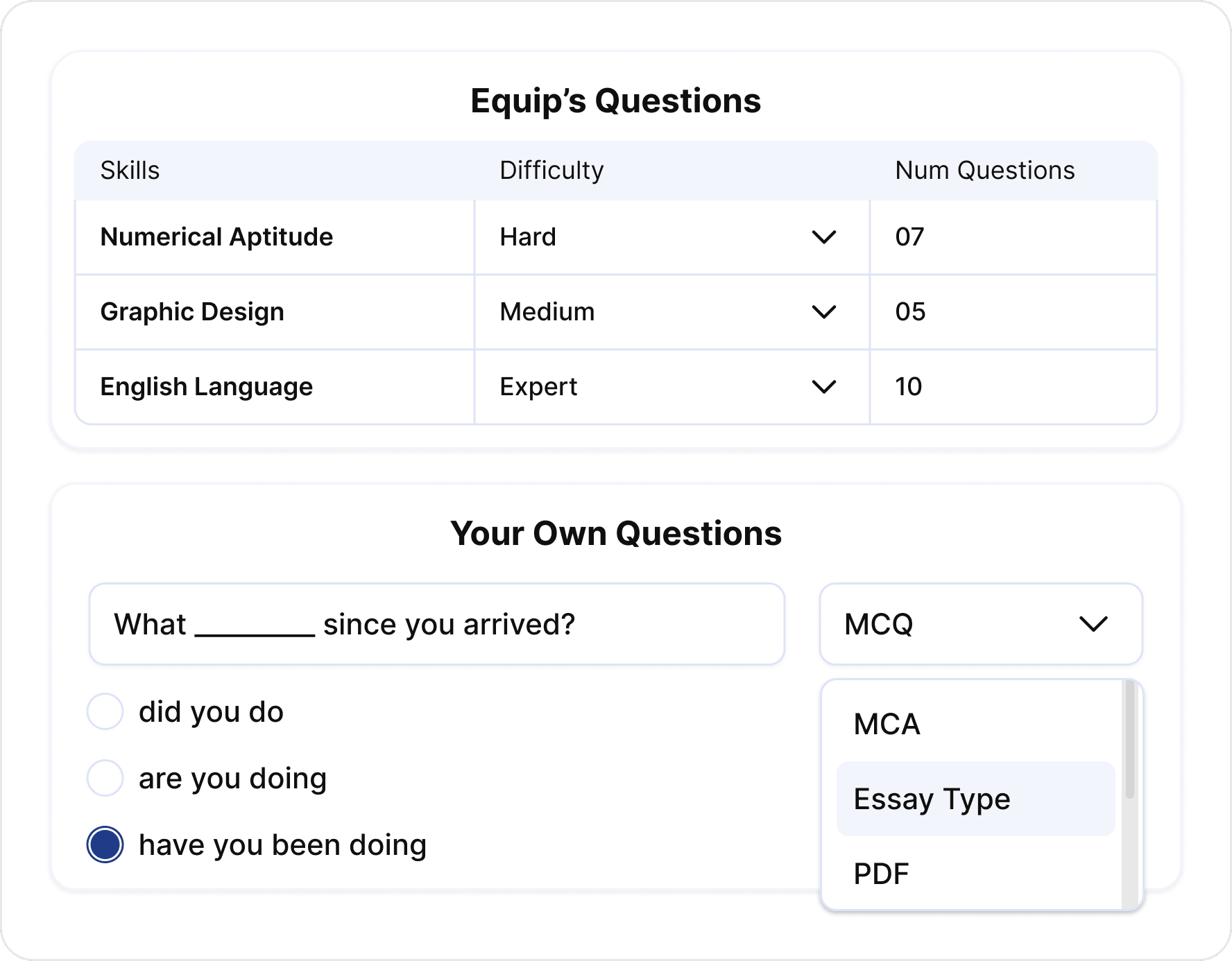Select the 'did you do' answer option
Image resolution: width=1232 pixels, height=961 pixels.
[105, 710]
